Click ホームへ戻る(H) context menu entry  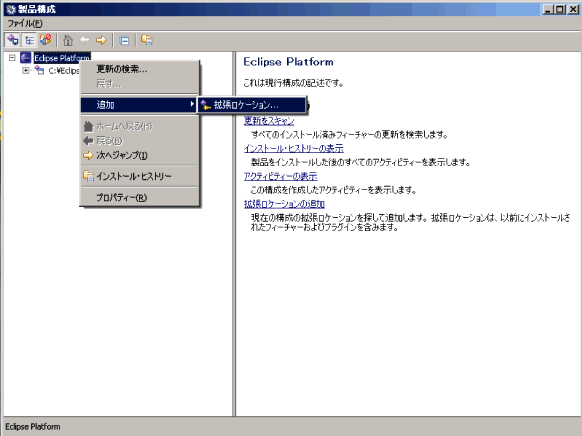[x=140, y=126]
